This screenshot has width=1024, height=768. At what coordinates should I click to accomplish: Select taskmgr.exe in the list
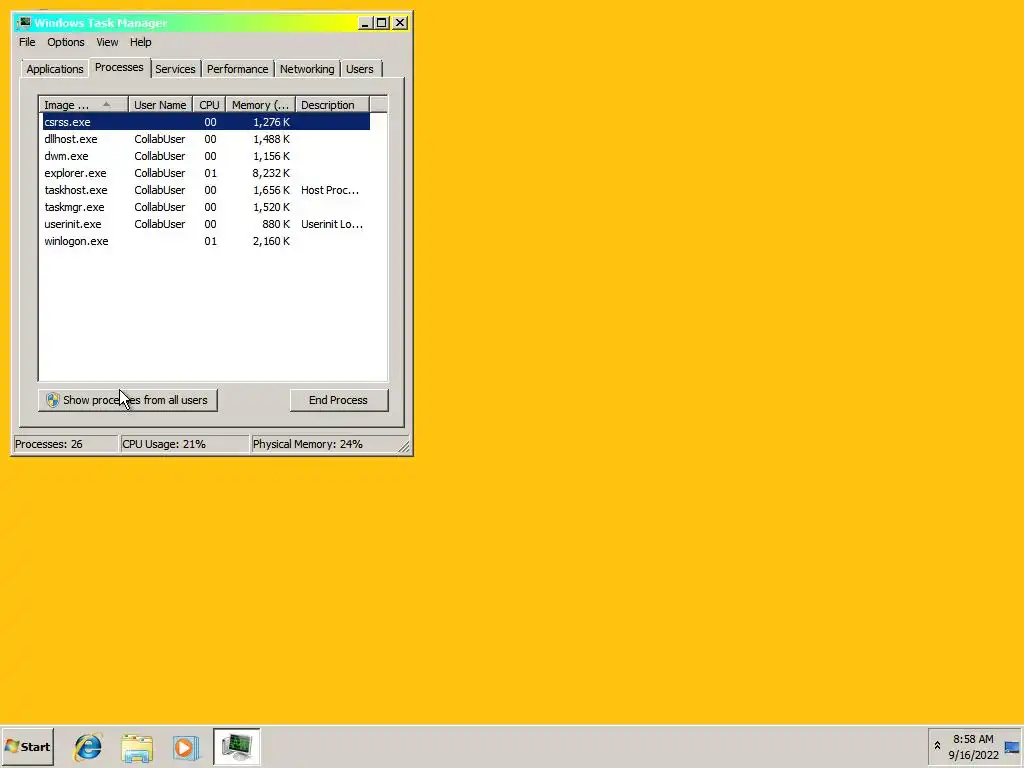206,207
